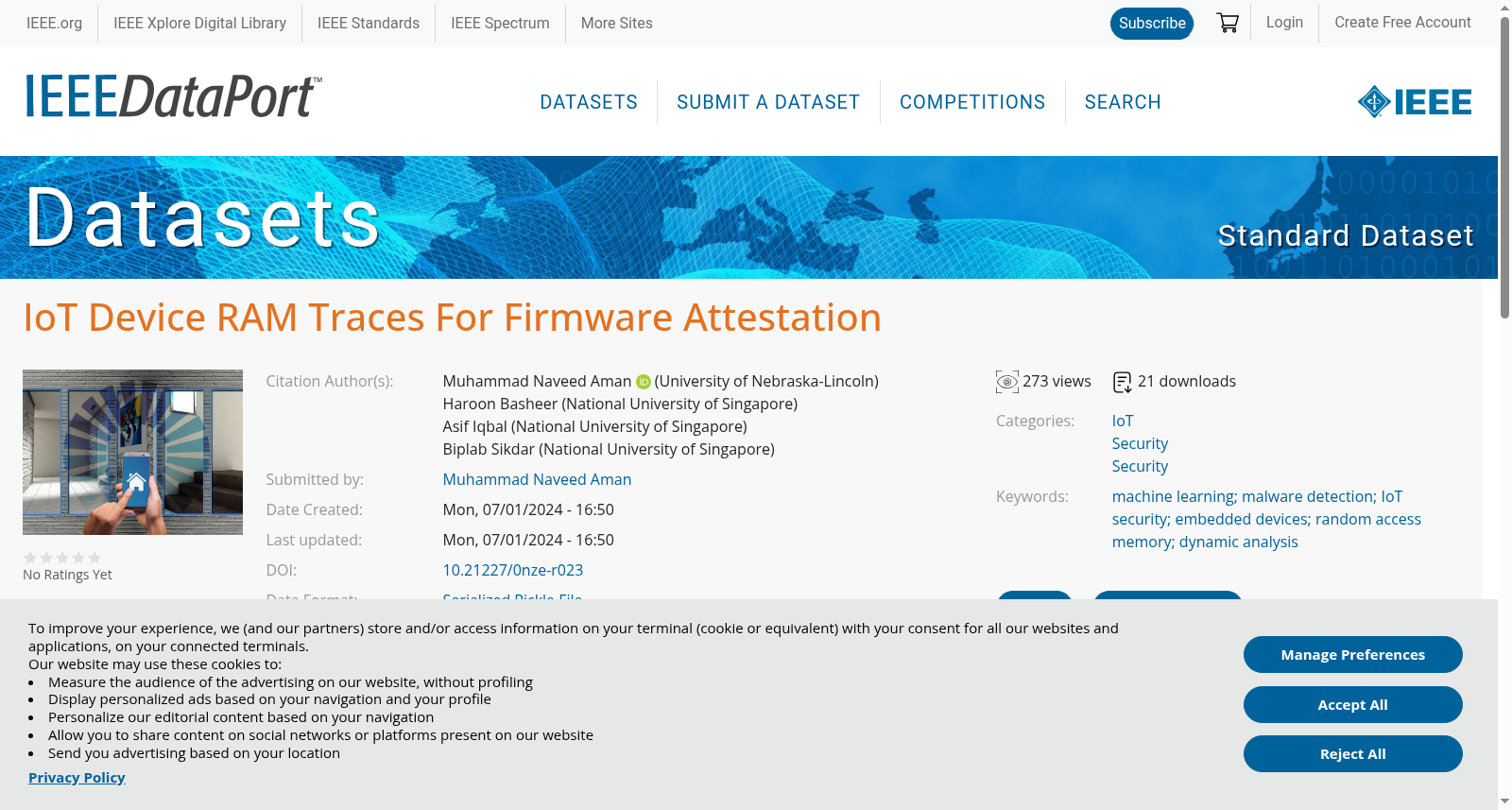This screenshot has width=1512, height=810.
Task: Click the ORCID icon beside Muhammad Naveed Aman
Action: point(644,382)
